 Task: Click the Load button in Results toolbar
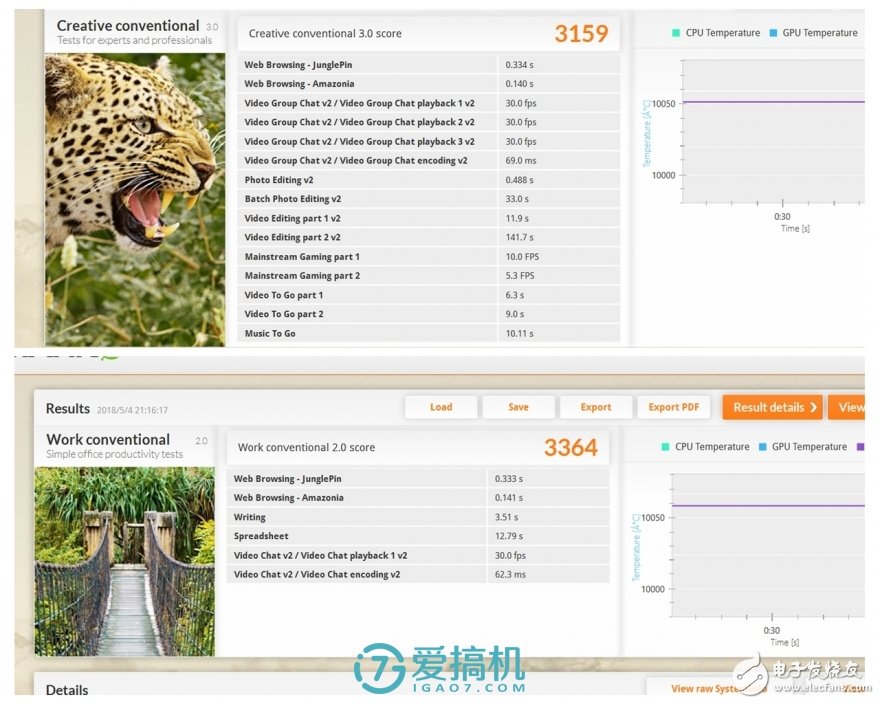pyautogui.click(x=440, y=407)
